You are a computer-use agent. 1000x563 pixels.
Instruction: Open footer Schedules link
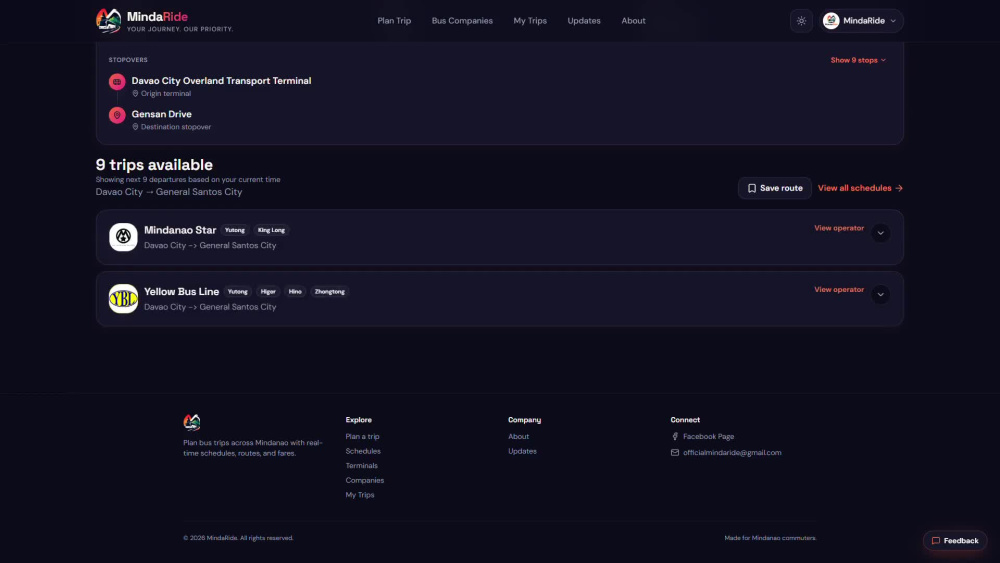[x=363, y=451]
